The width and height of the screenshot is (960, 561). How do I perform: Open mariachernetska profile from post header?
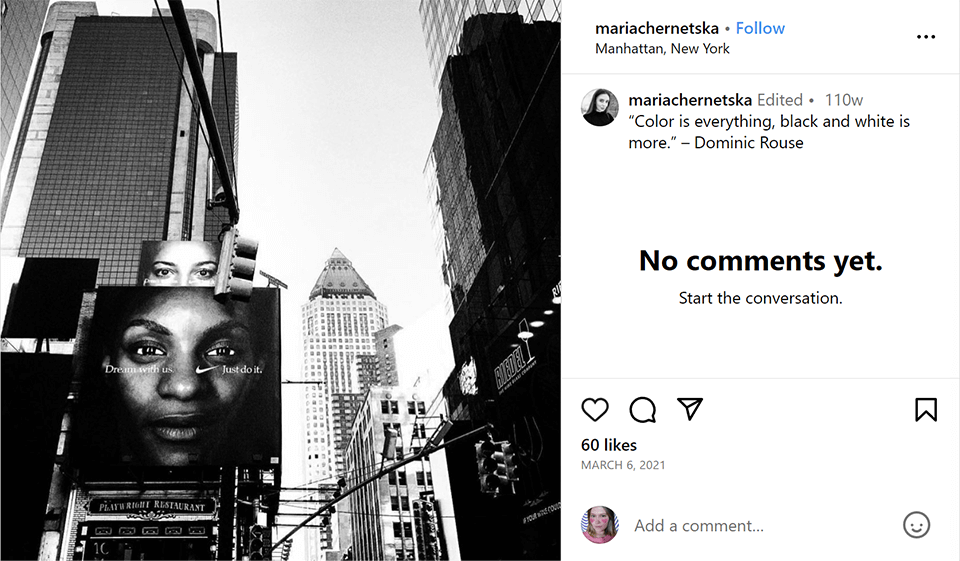[x=656, y=28]
